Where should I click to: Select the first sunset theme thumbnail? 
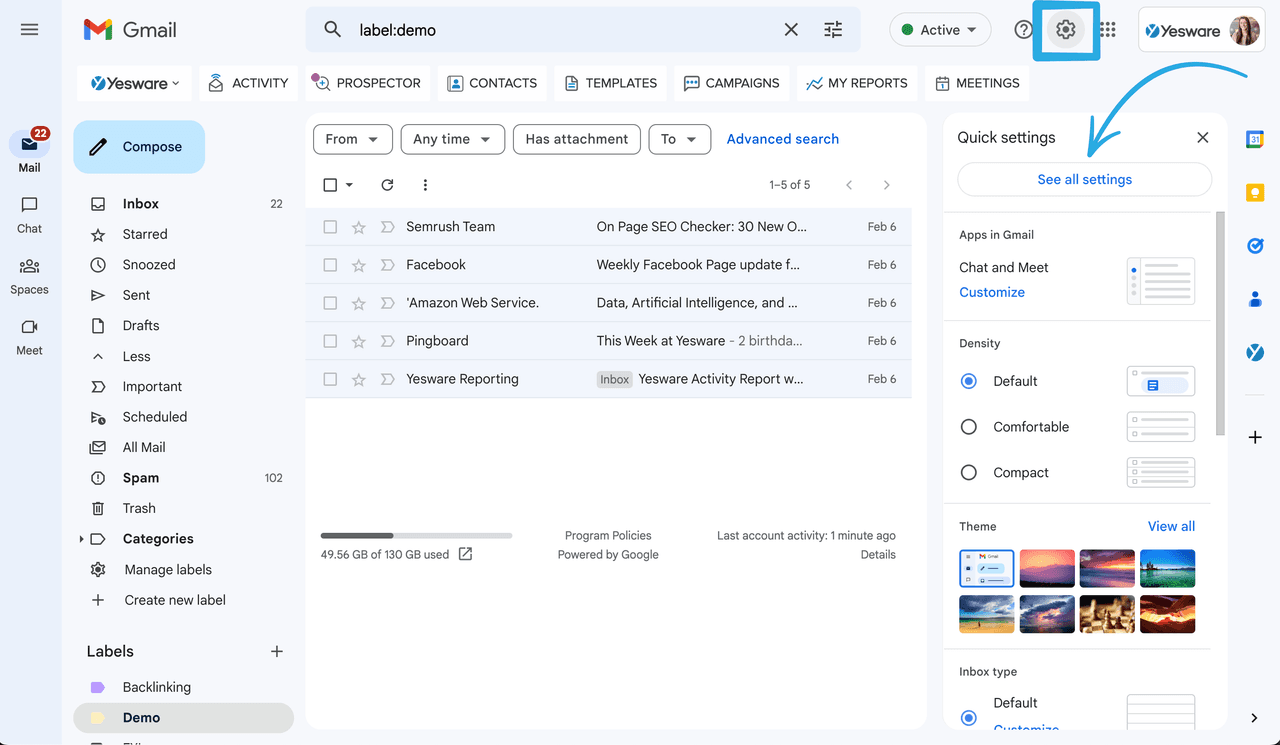[1047, 568]
